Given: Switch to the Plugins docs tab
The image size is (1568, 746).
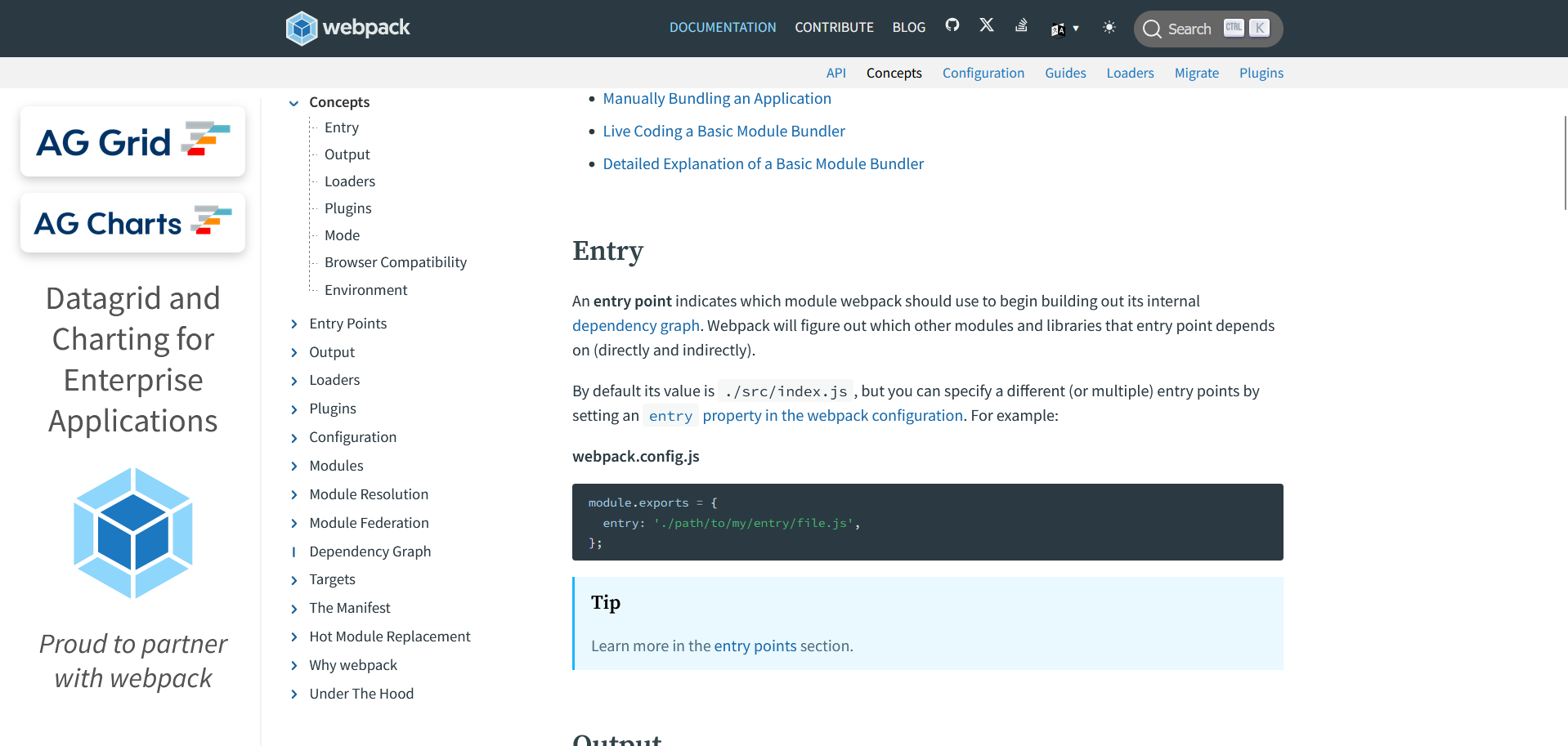Looking at the screenshot, I should [1261, 73].
